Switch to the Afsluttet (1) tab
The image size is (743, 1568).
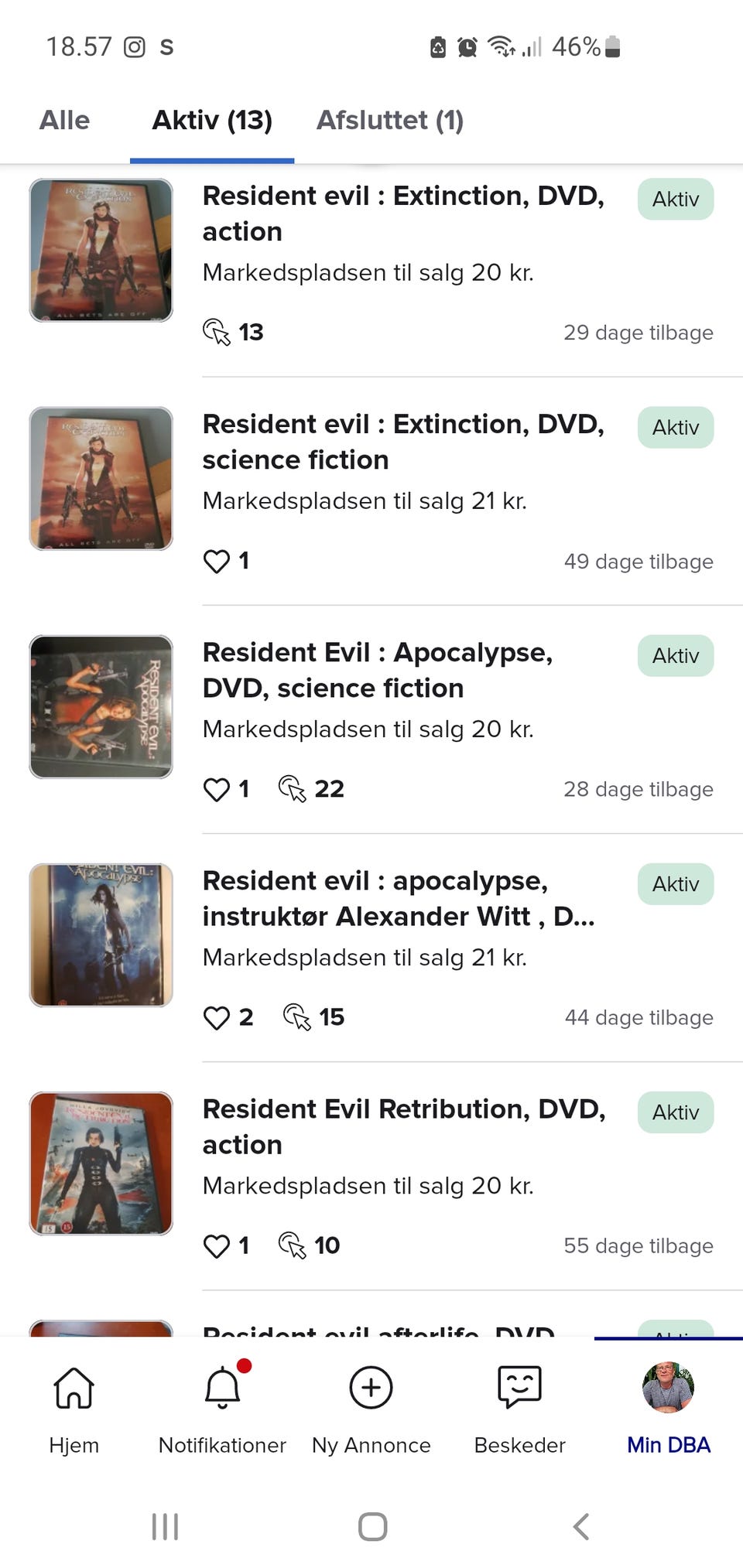coord(390,121)
